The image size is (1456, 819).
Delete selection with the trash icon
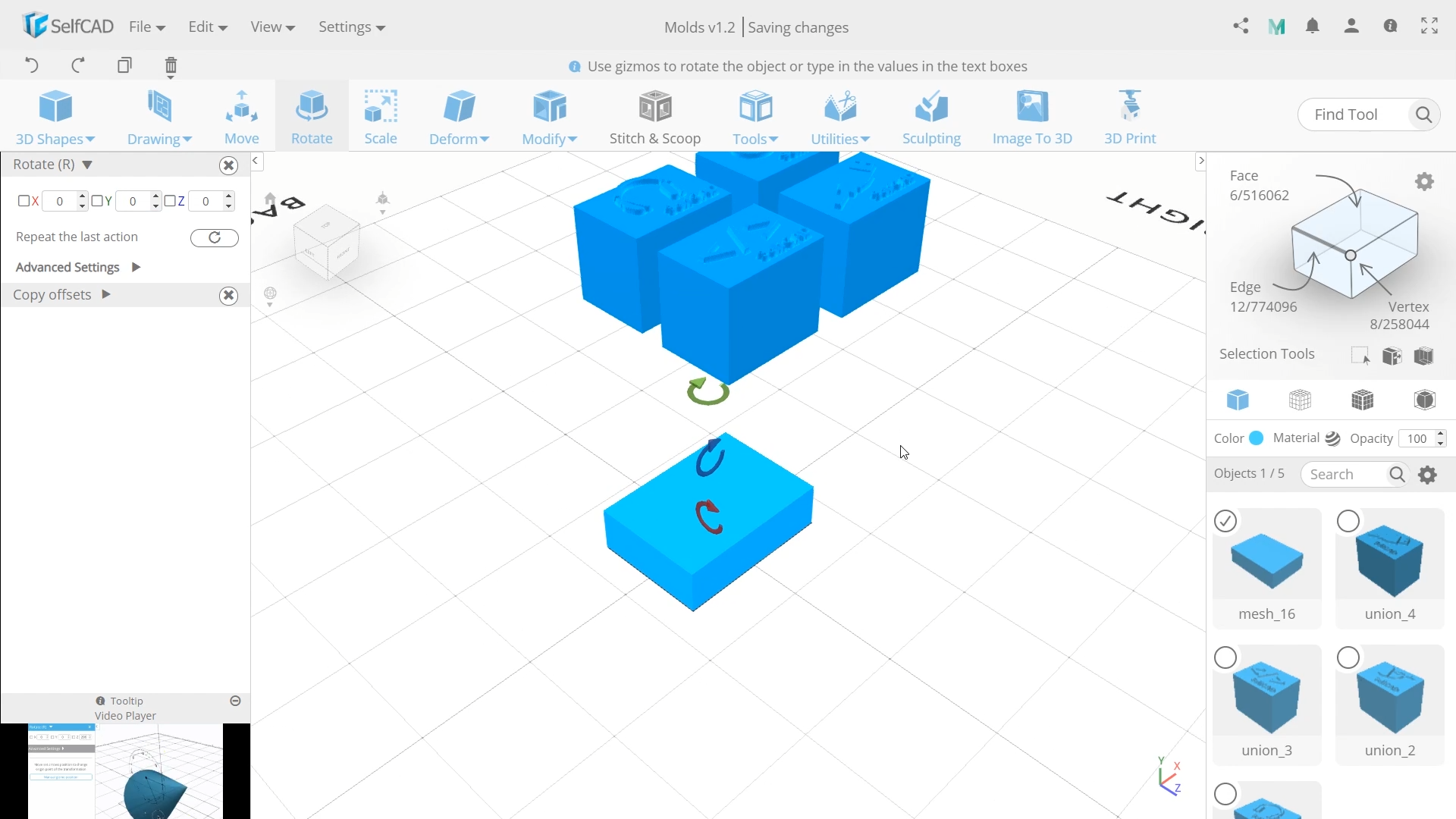tap(171, 66)
